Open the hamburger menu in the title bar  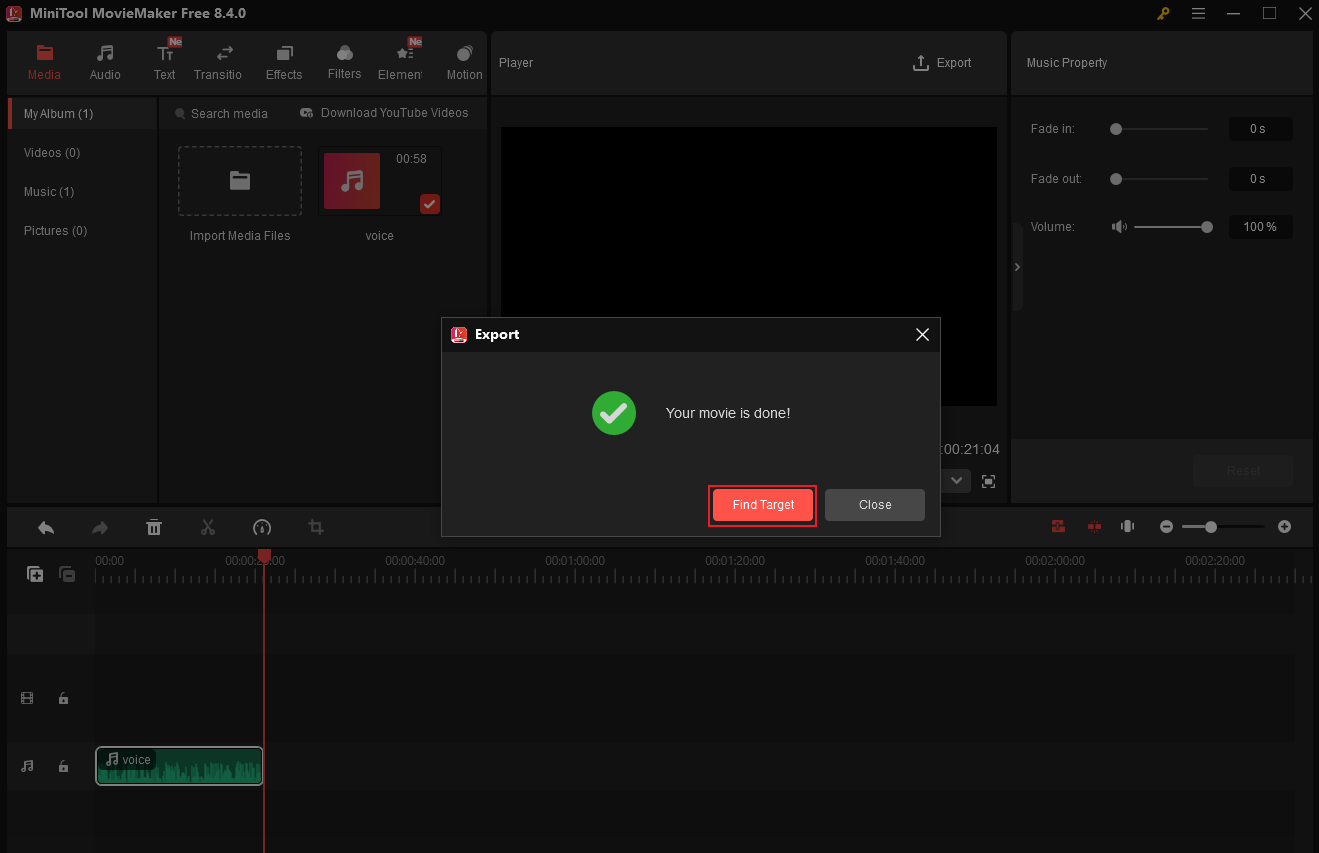1198,14
